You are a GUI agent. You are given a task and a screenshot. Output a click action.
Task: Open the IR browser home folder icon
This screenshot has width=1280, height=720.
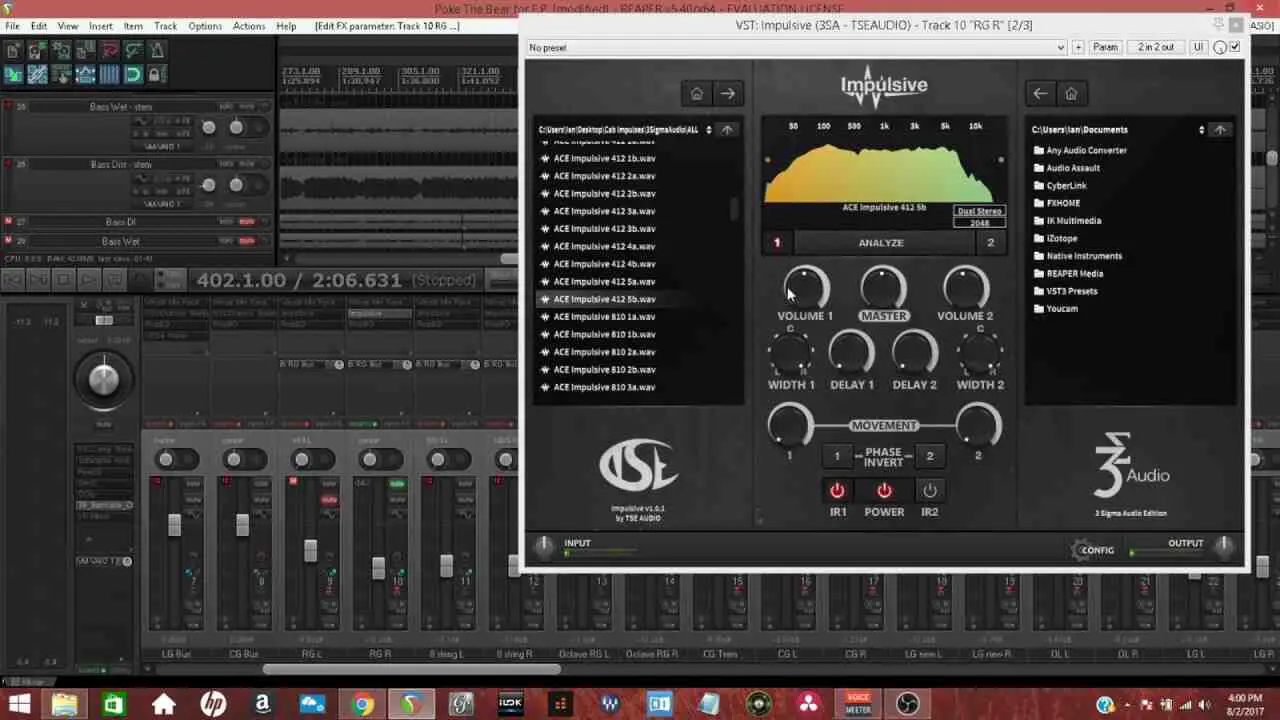pos(696,93)
